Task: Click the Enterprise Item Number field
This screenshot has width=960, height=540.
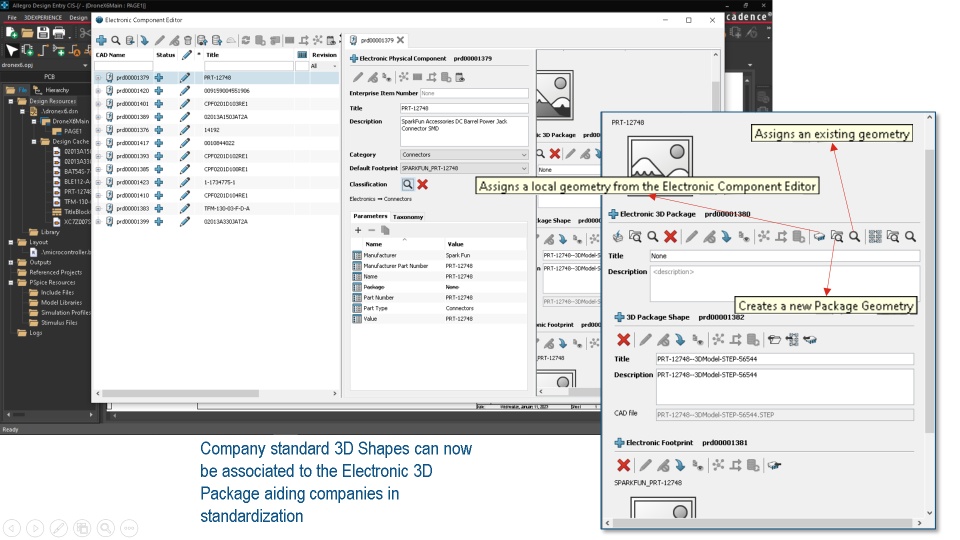Action: pos(474,93)
